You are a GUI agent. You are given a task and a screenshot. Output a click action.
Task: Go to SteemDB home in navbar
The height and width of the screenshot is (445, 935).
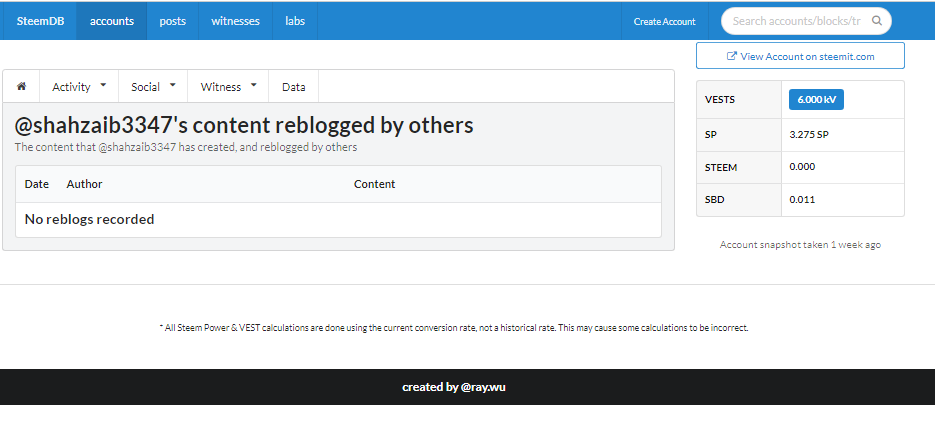[40, 21]
